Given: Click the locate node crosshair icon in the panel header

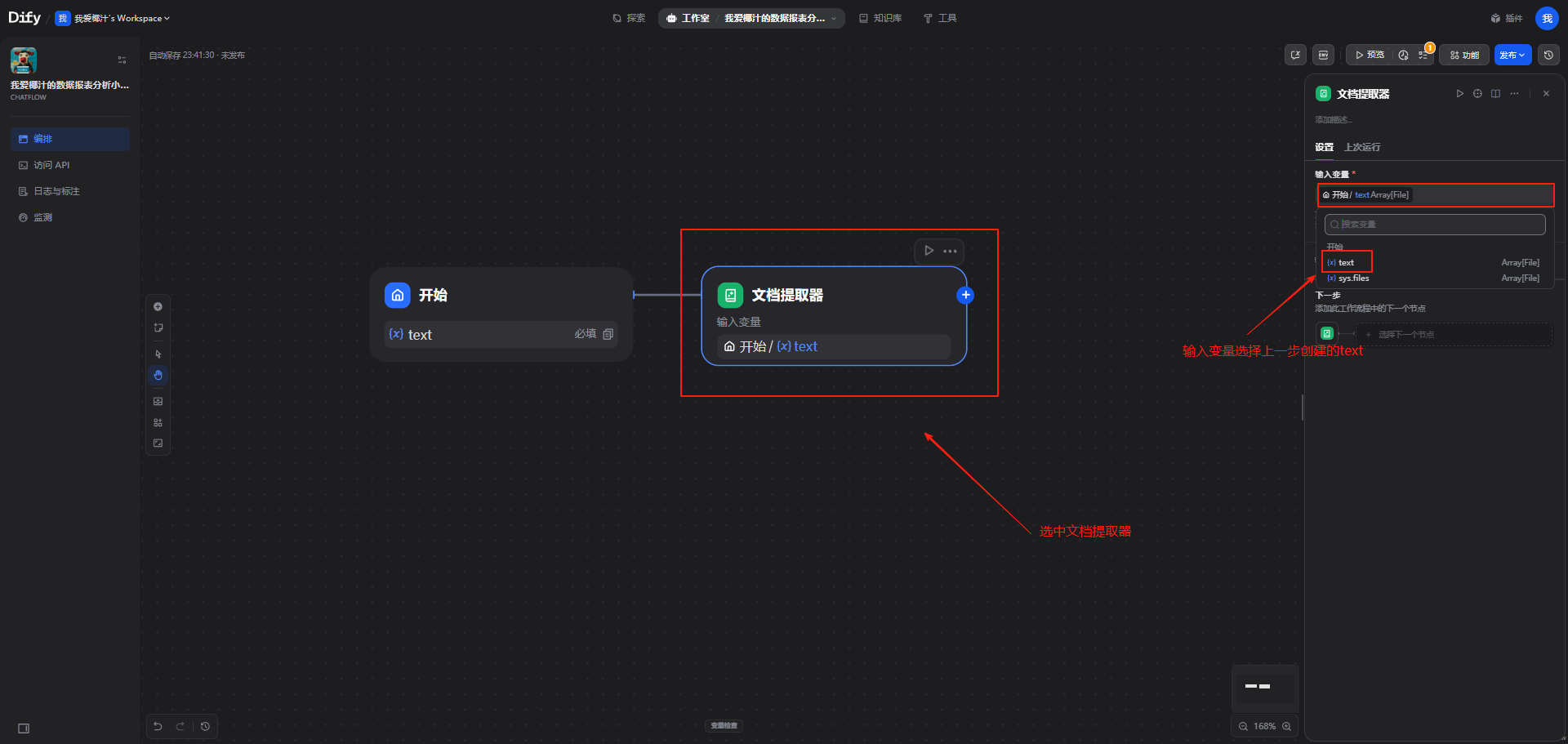Looking at the screenshot, I should [1477, 93].
